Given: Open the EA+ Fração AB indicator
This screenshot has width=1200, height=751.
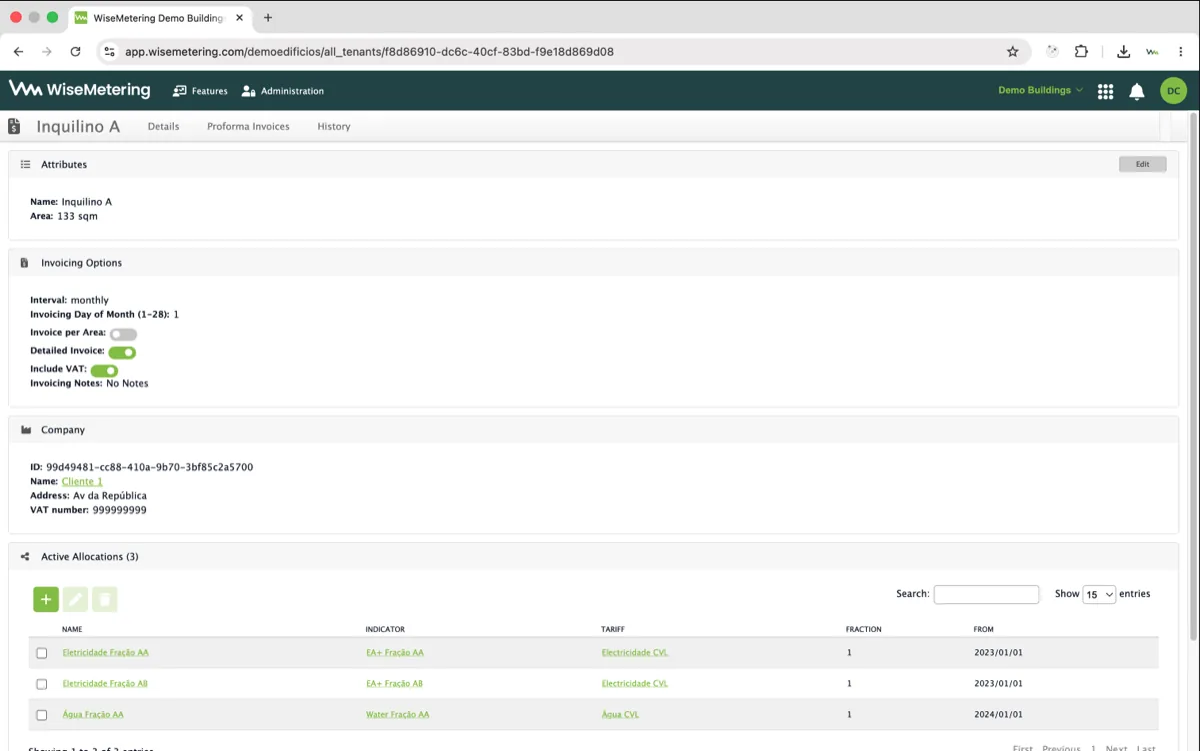Looking at the screenshot, I should (x=395, y=684).
